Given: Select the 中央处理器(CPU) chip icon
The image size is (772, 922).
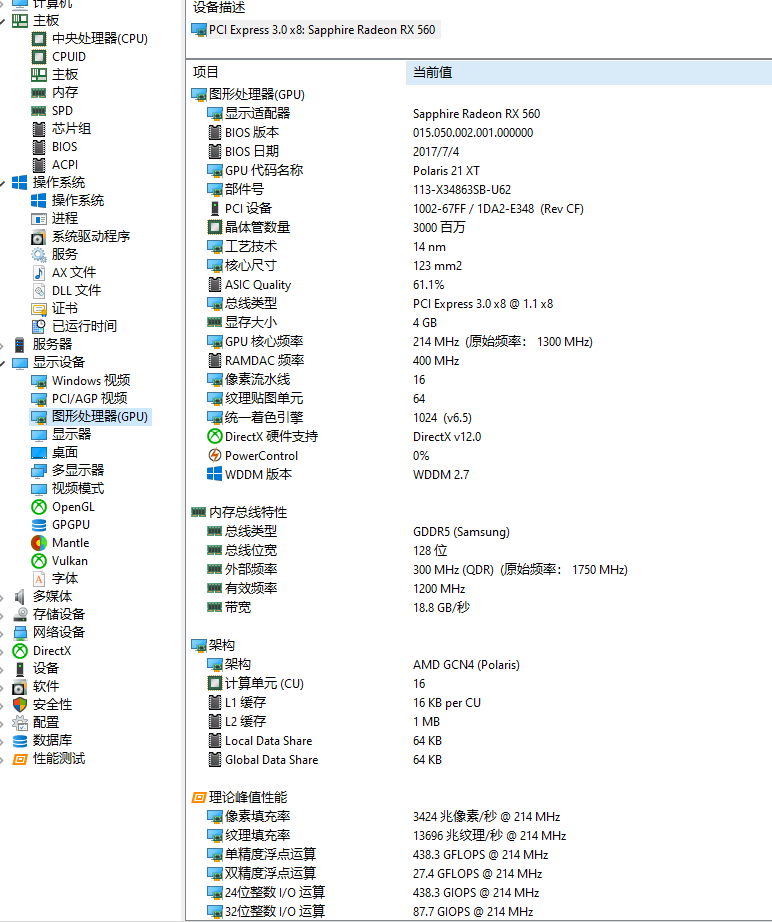Looking at the screenshot, I should tap(39, 39).
